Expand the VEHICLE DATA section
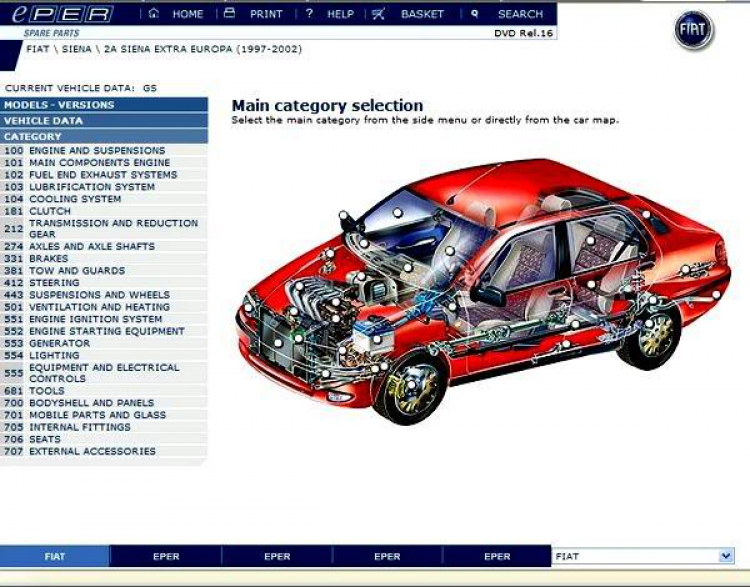 coord(104,121)
